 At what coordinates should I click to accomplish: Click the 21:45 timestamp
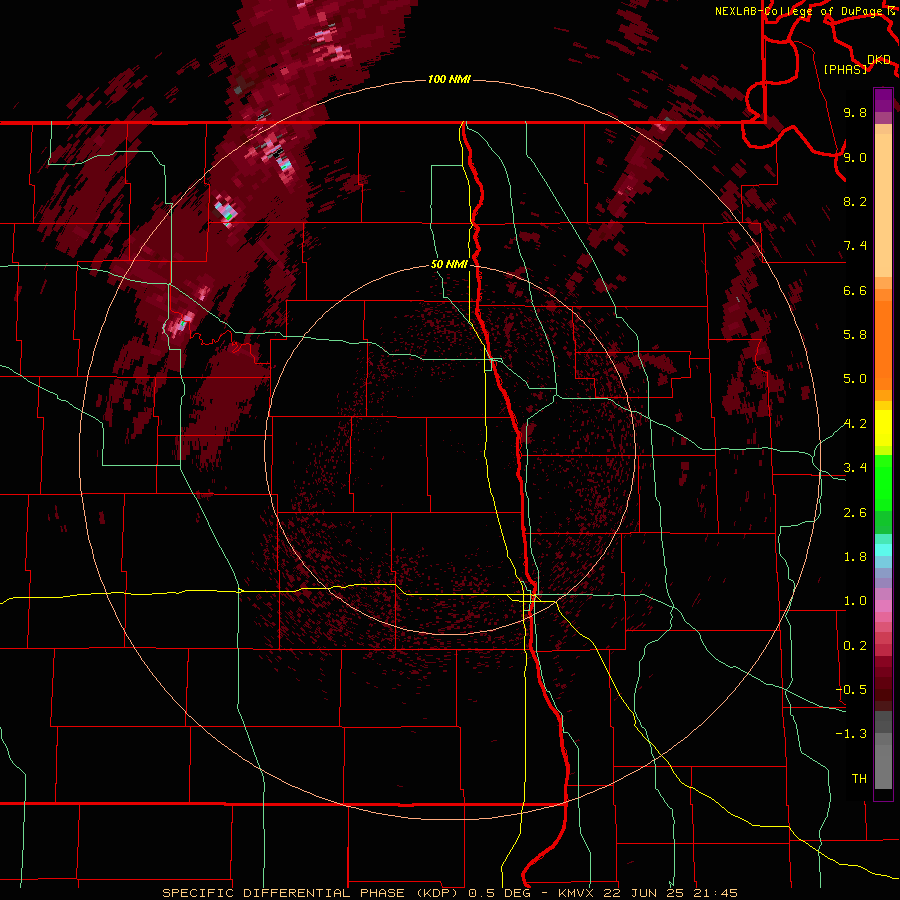pos(715,893)
